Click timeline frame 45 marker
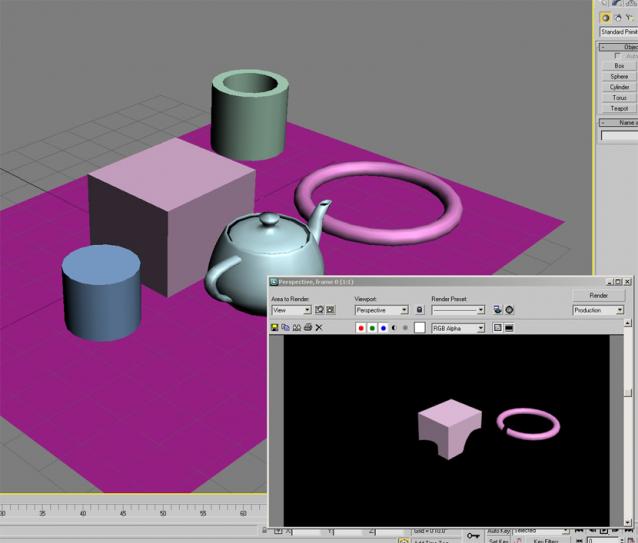This screenshot has height=543, width=638. 123,513
